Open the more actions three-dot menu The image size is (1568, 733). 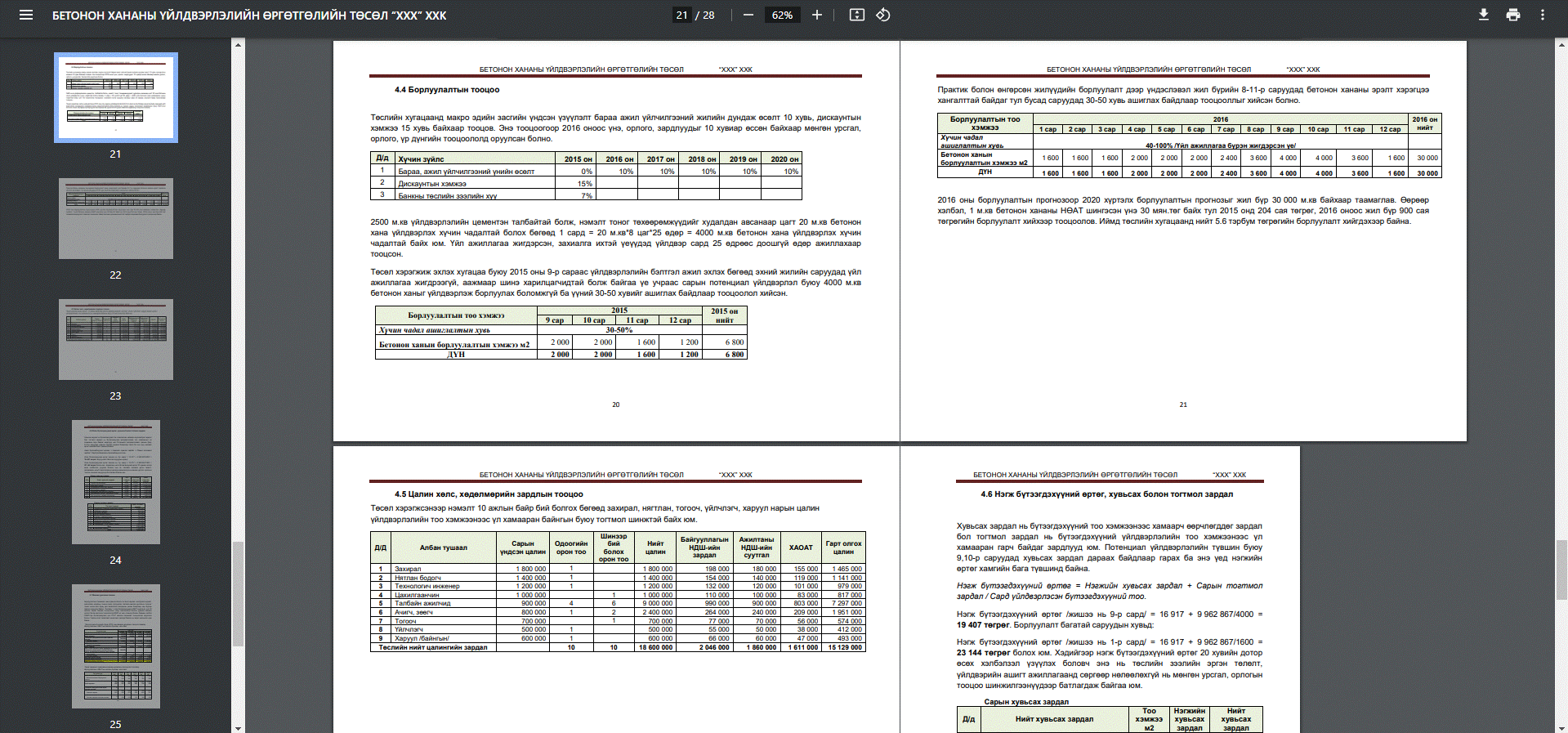point(1543,15)
